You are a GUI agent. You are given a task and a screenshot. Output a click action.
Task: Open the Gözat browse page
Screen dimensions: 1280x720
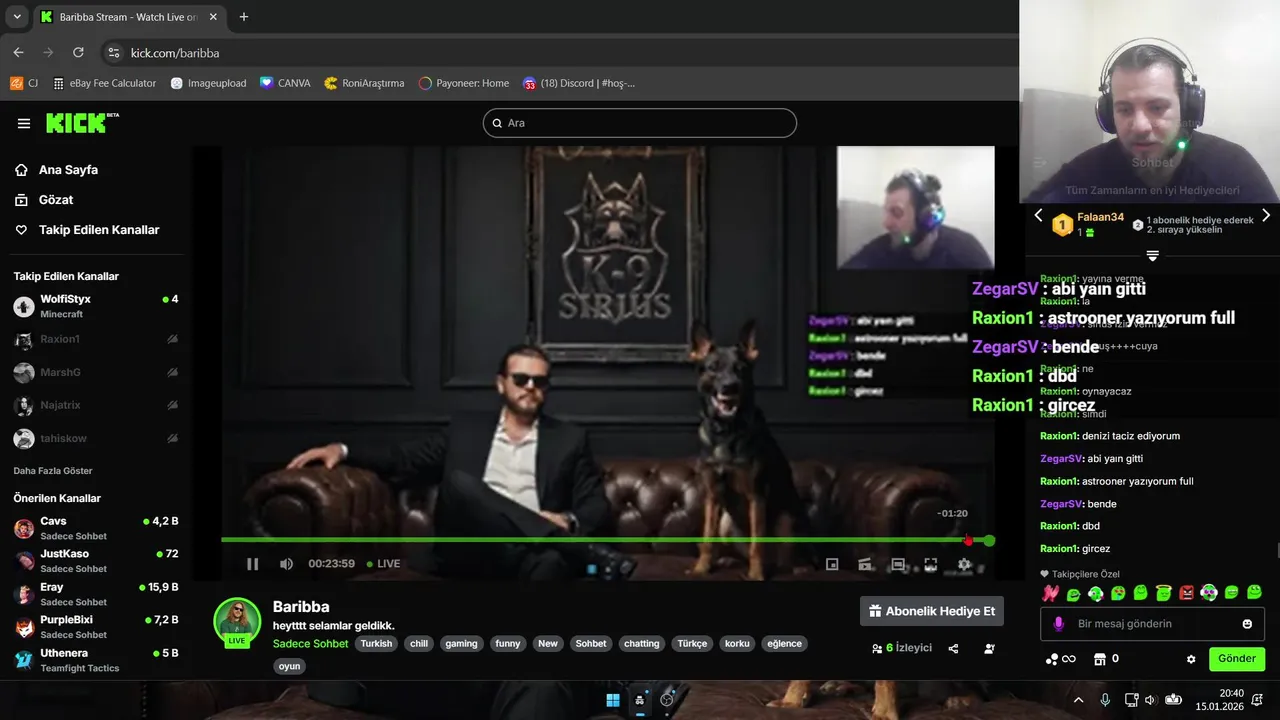pyautogui.click(x=45, y=200)
